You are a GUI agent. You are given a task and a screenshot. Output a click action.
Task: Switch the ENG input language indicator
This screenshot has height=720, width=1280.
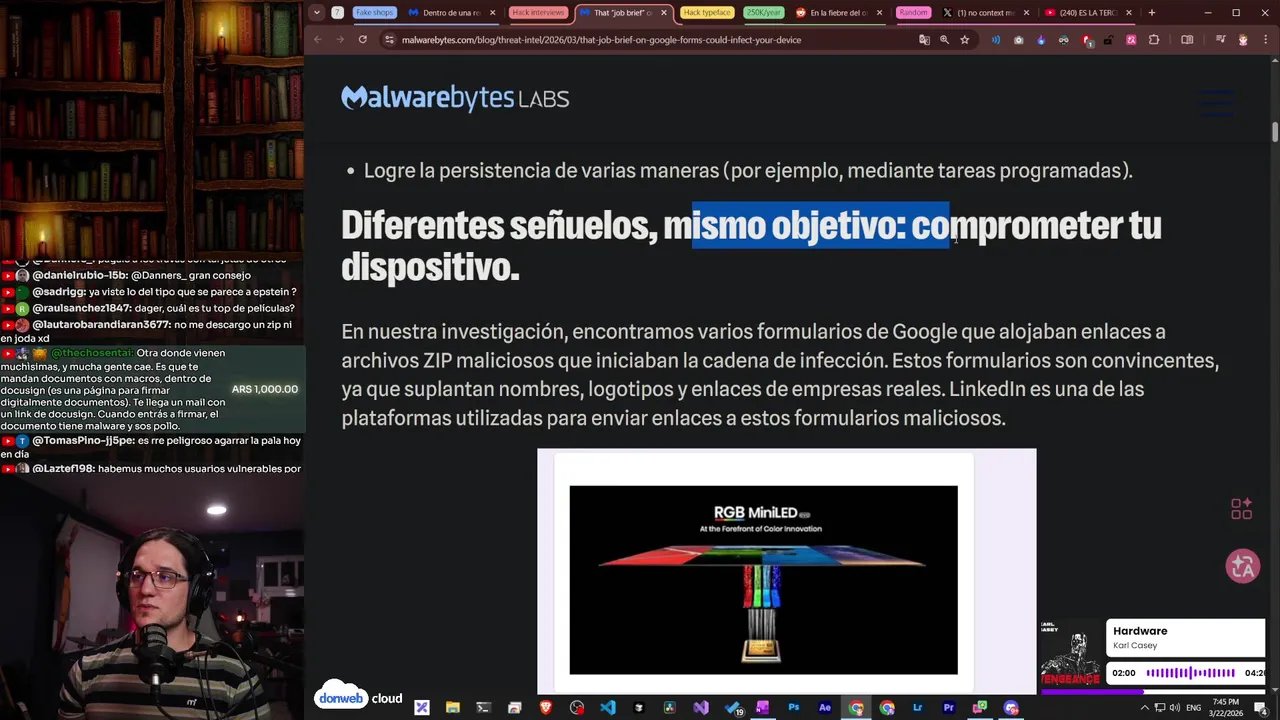pos(1193,708)
